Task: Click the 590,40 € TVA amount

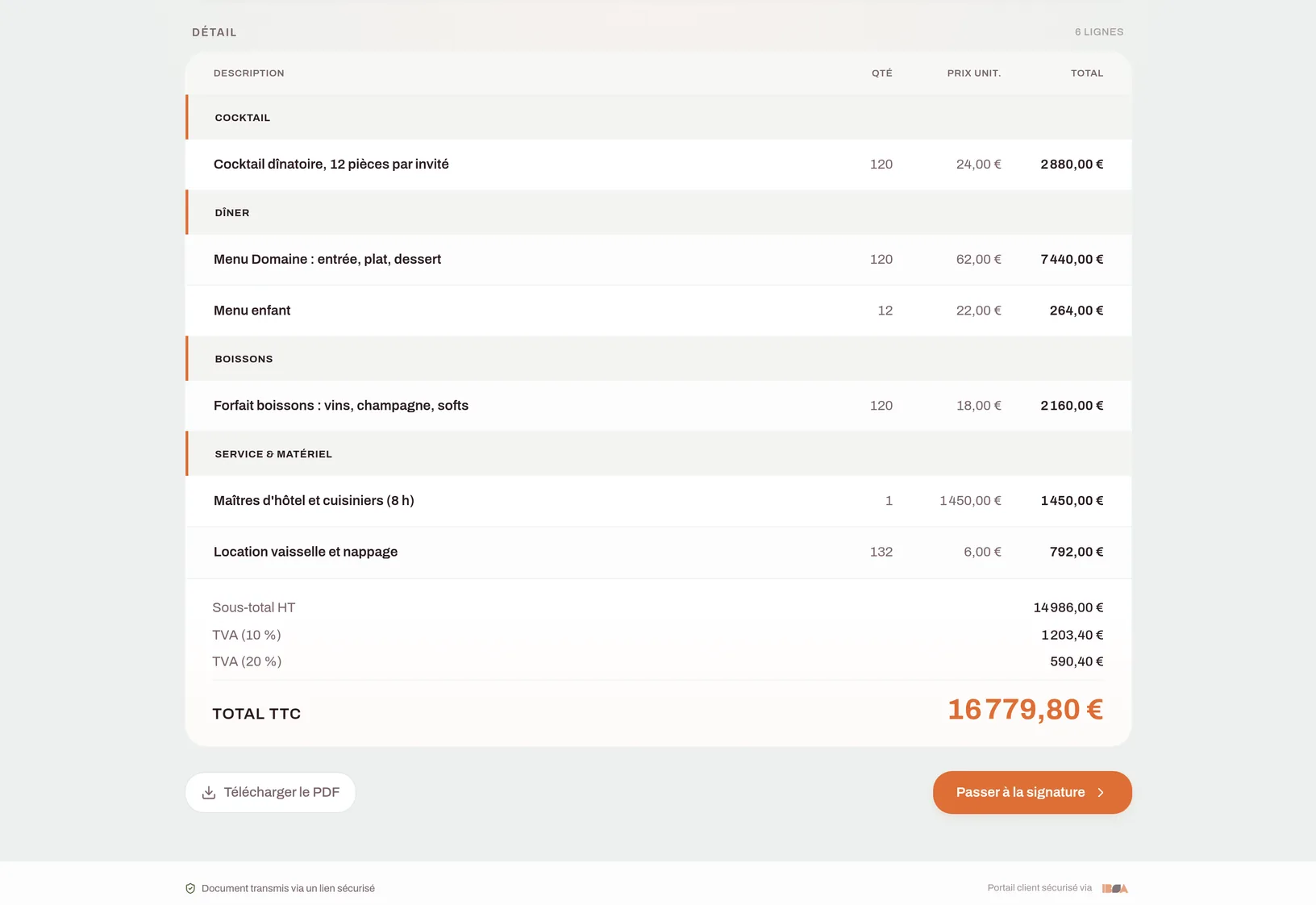Action: click(x=1077, y=661)
